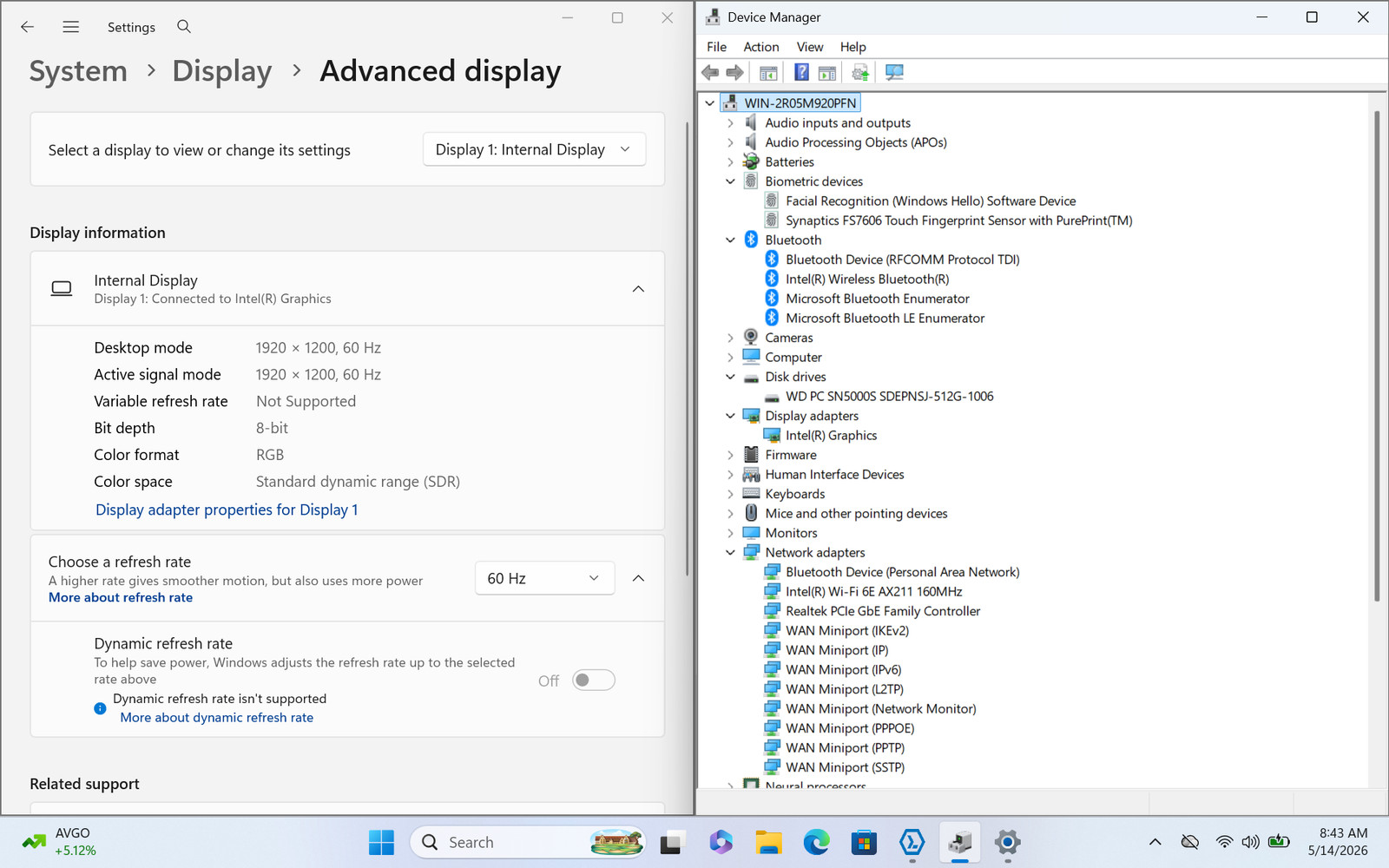This screenshot has width=1389, height=868.
Task: Click the Settings back arrow icon
Action: (27, 27)
